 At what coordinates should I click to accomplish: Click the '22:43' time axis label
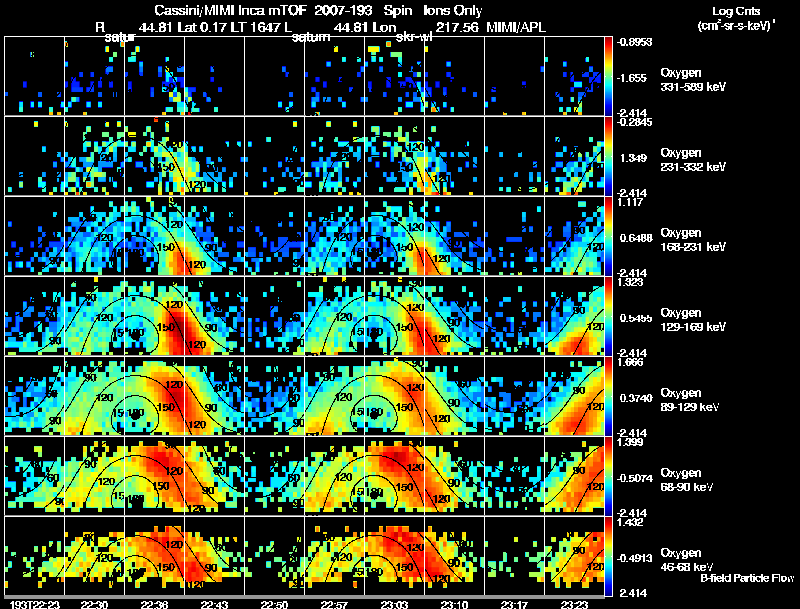(x=214, y=604)
